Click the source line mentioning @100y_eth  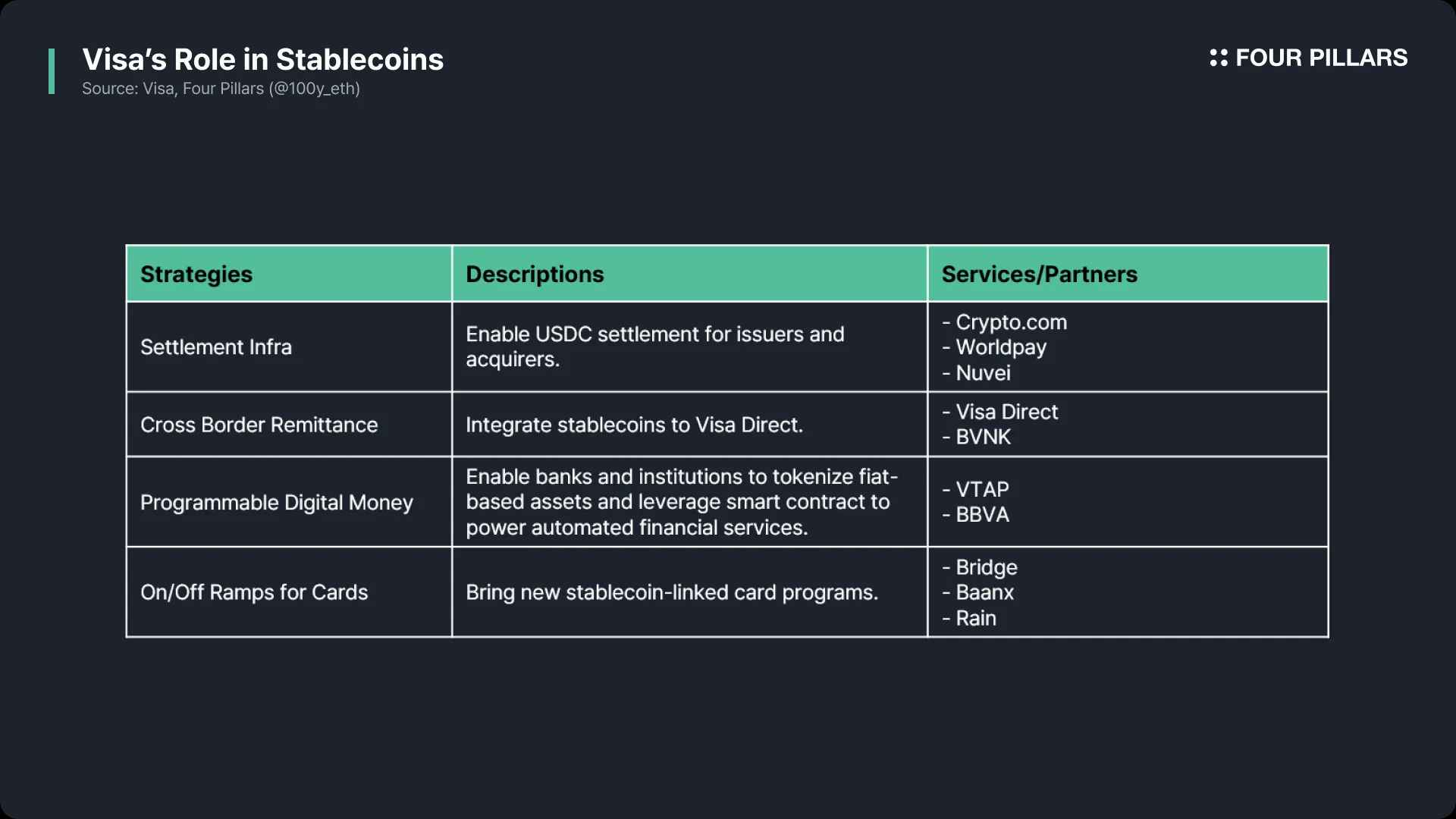point(221,89)
